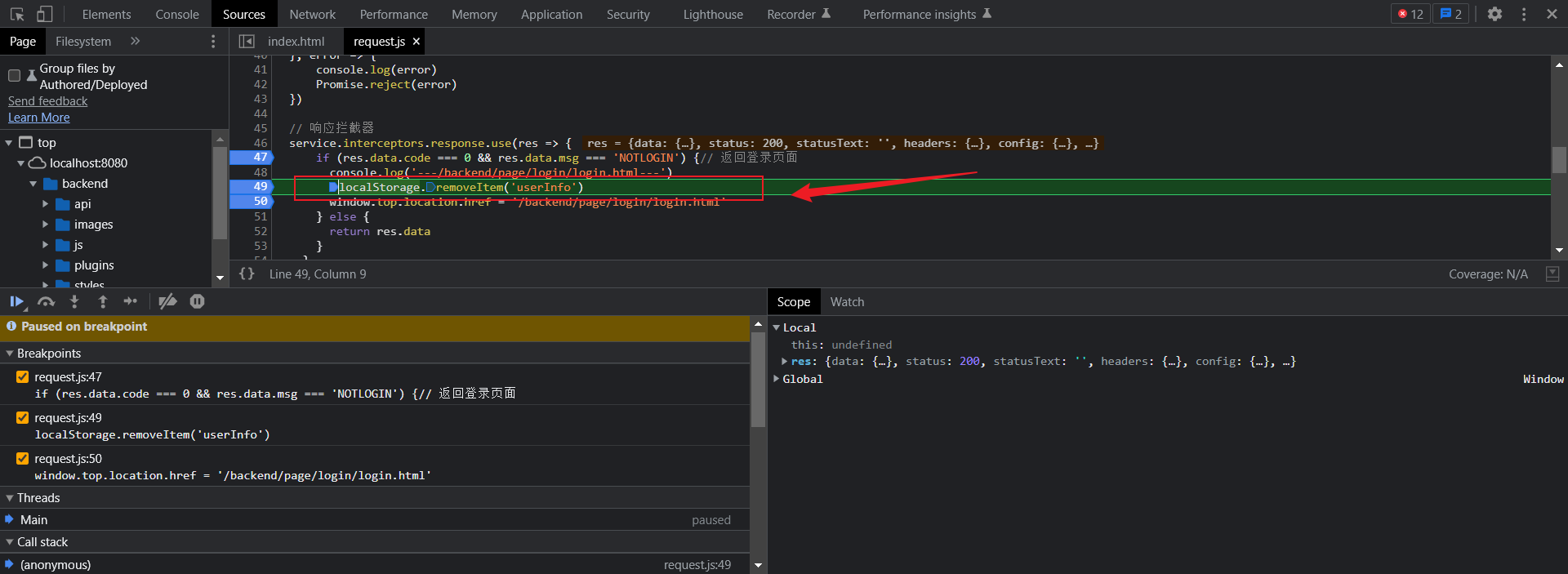
Task: Switch to the Watch tab
Action: (x=847, y=301)
